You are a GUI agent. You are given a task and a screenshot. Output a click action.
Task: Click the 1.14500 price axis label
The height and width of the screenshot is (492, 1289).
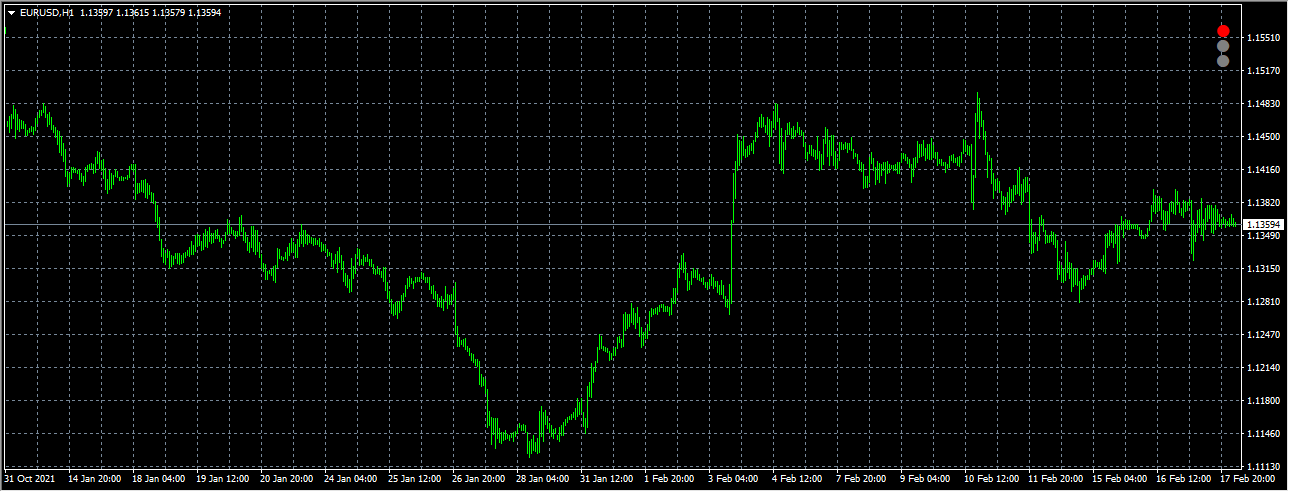click(1262, 137)
